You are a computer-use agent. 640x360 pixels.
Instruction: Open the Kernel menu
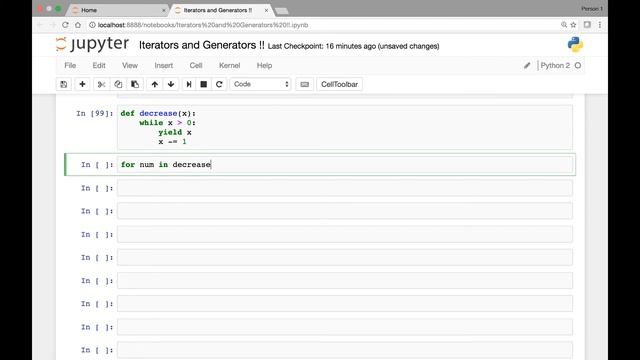coord(229,65)
